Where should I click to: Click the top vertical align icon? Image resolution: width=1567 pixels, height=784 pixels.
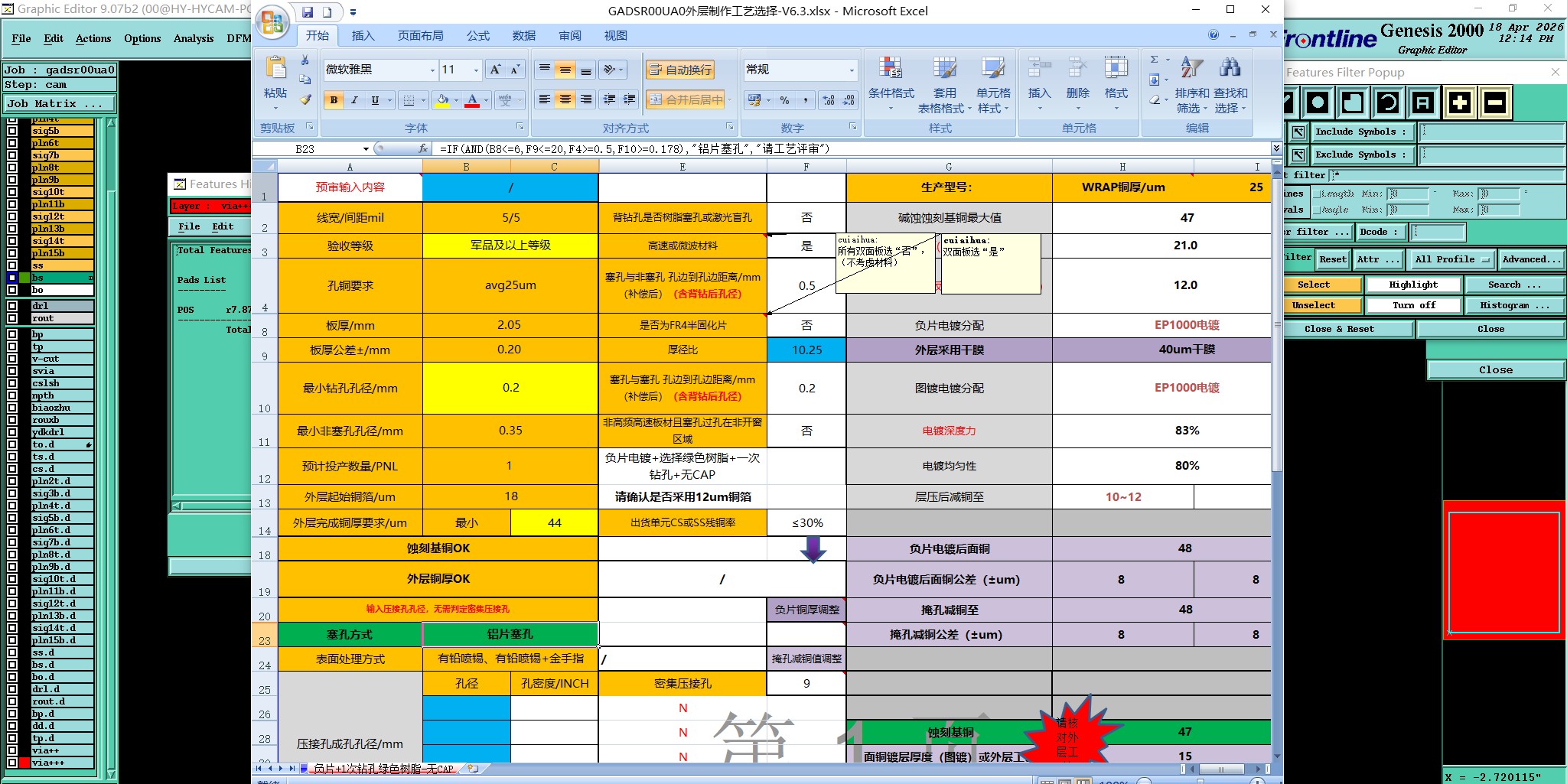pos(545,70)
